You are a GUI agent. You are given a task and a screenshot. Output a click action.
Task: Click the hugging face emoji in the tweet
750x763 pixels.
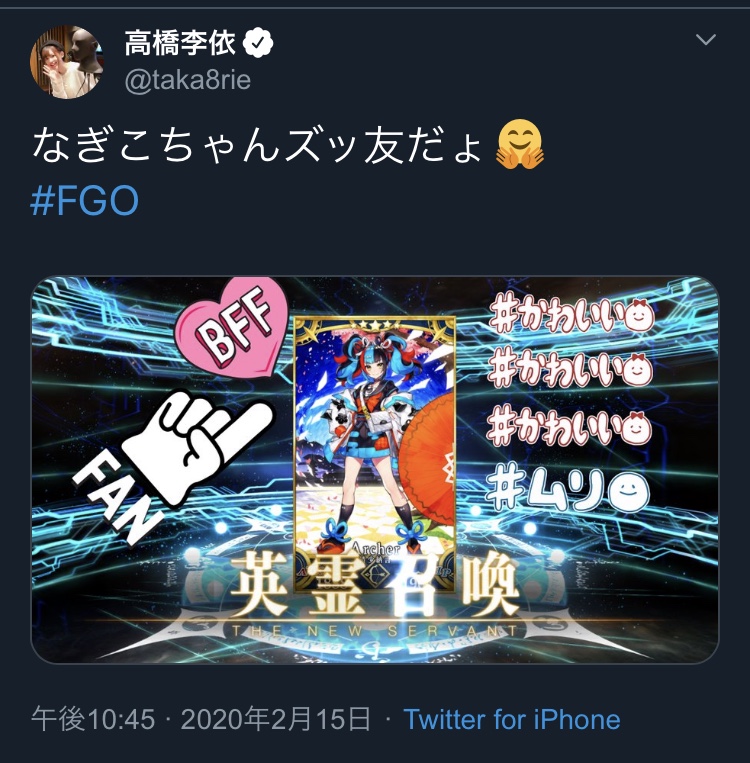pos(519,145)
